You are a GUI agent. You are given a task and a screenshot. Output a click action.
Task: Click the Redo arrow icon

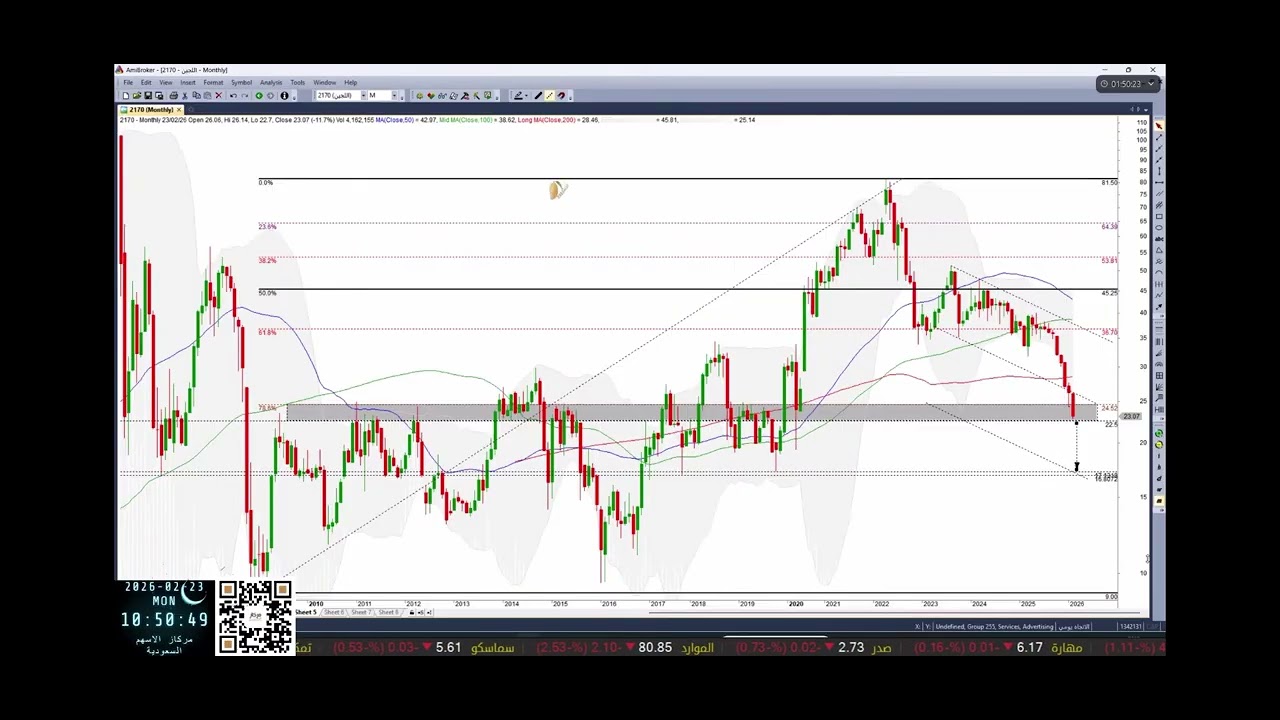click(245, 95)
